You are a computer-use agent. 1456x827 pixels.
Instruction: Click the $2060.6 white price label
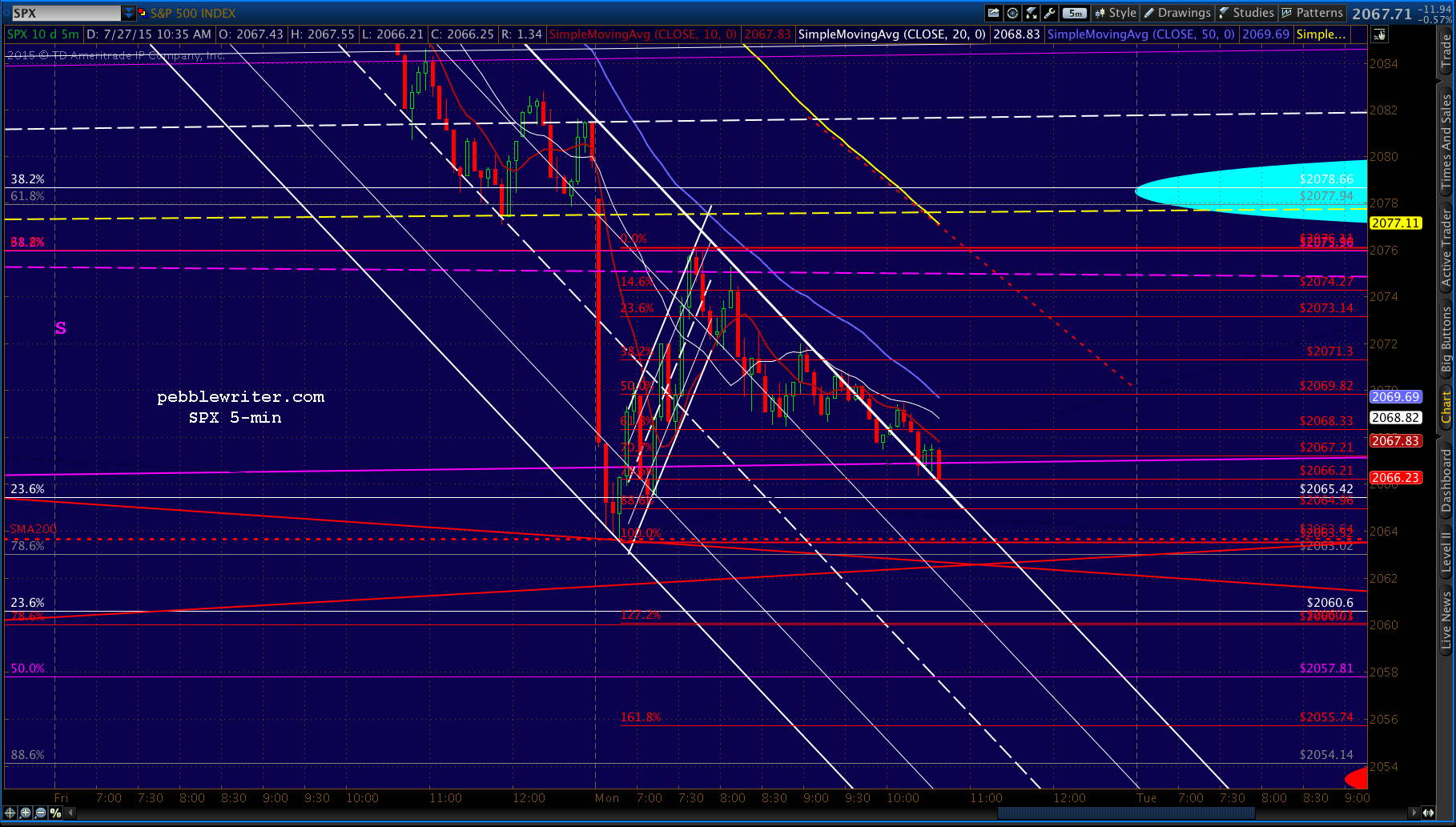[1329, 603]
